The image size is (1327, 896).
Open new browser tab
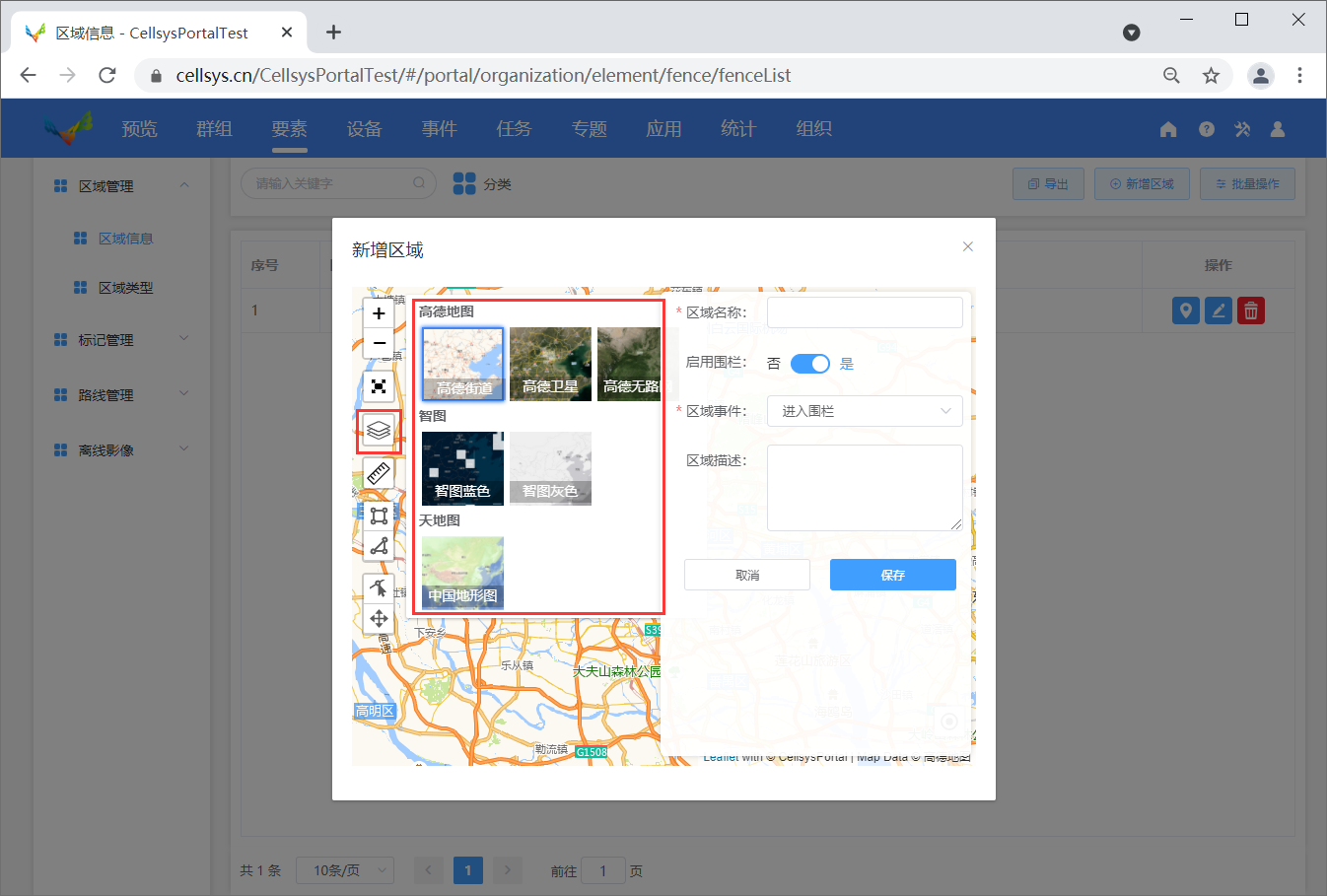[333, 33]
